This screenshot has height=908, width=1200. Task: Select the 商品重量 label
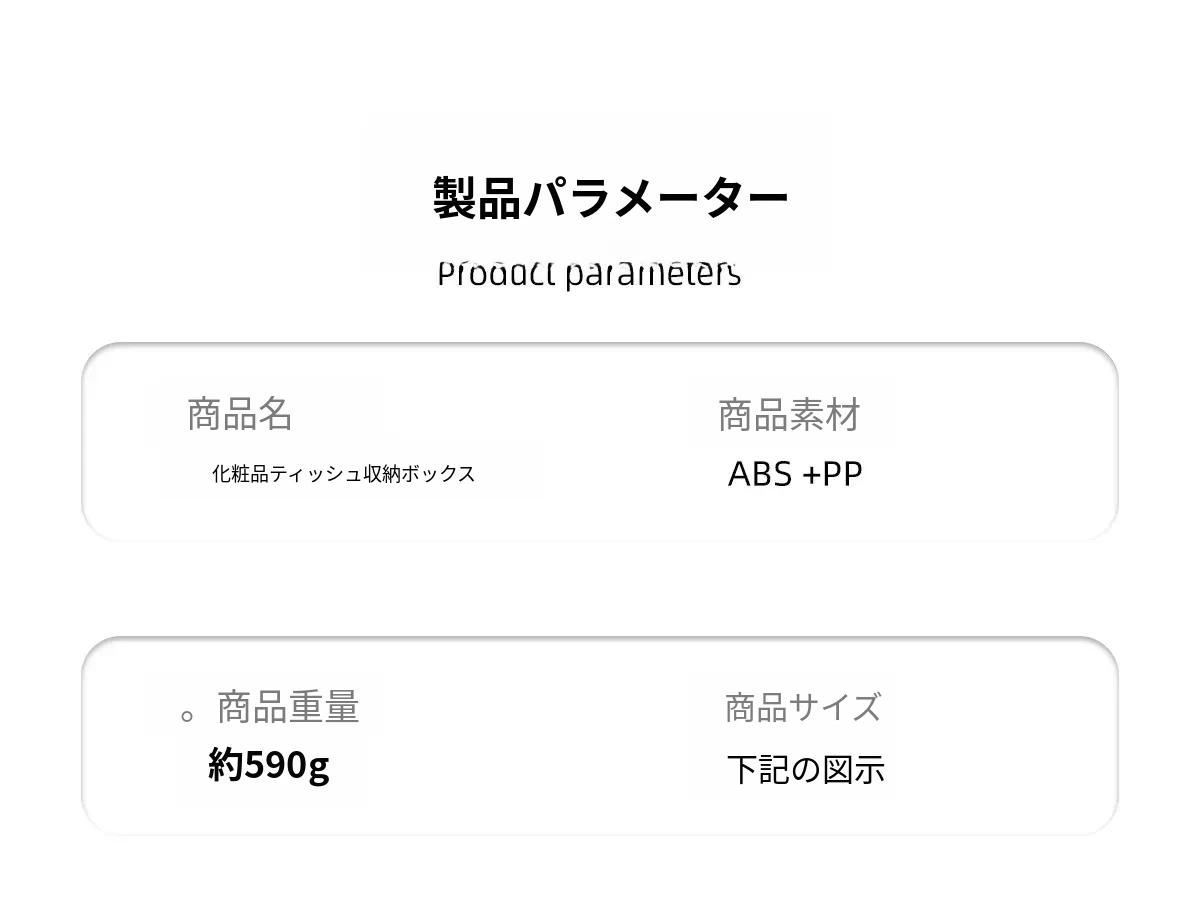tap(288, 707)
